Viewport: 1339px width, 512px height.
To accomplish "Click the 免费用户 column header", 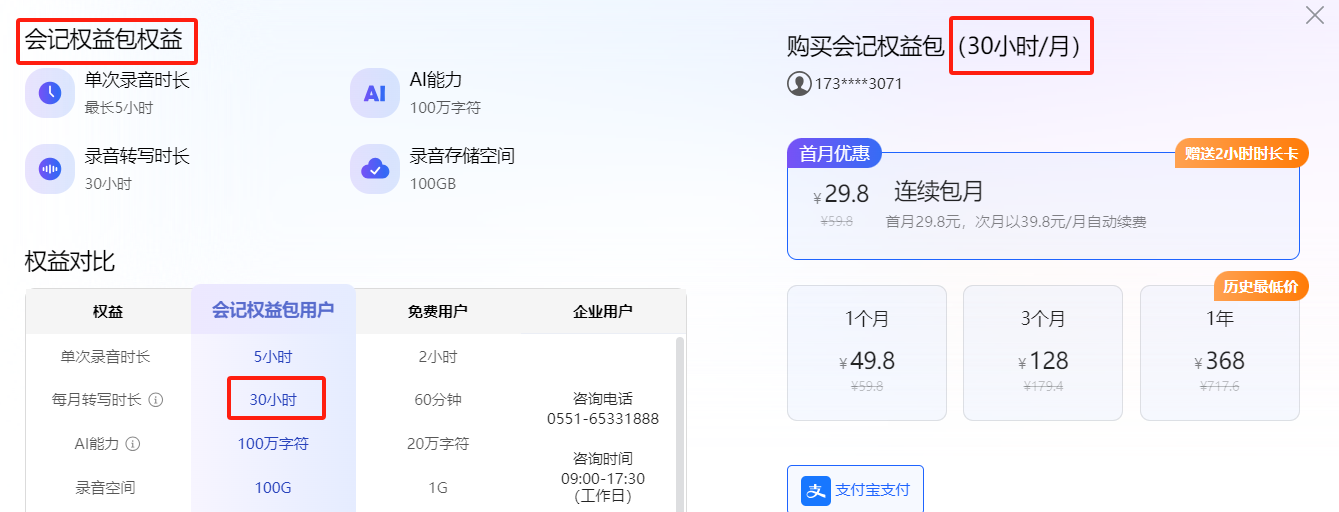I will coord(438,312).
